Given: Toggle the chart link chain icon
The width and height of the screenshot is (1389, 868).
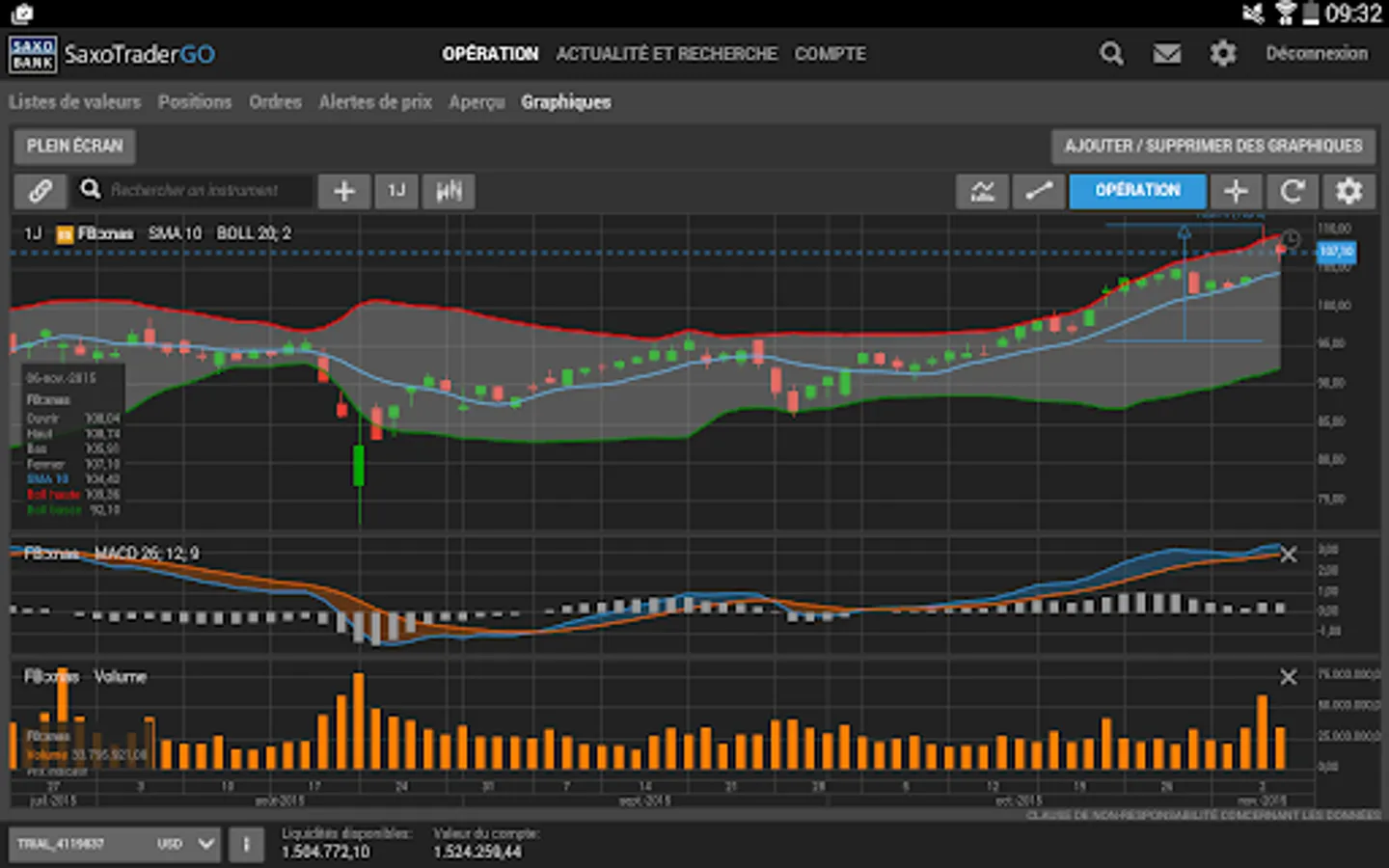Looking at the screenshot, I should (40, 191).
